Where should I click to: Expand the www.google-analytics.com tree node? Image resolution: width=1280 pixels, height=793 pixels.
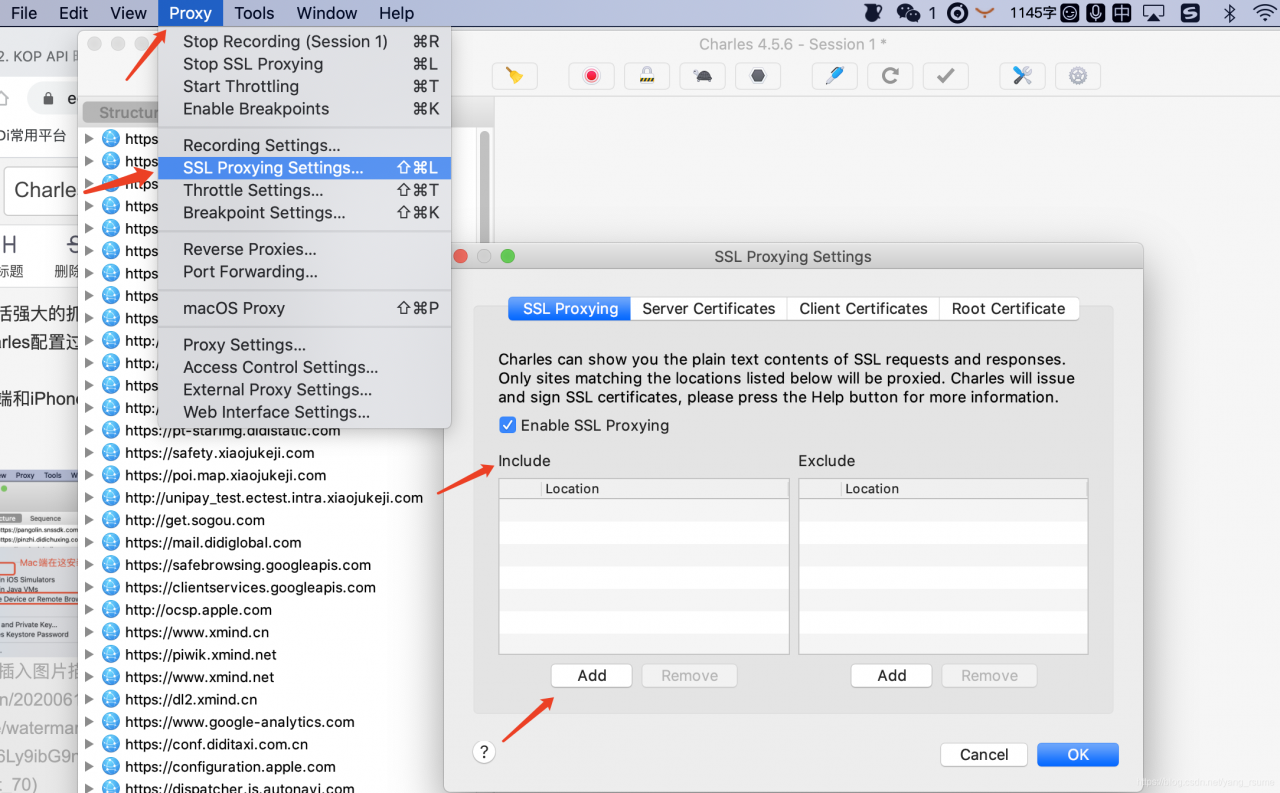(89, 722)
